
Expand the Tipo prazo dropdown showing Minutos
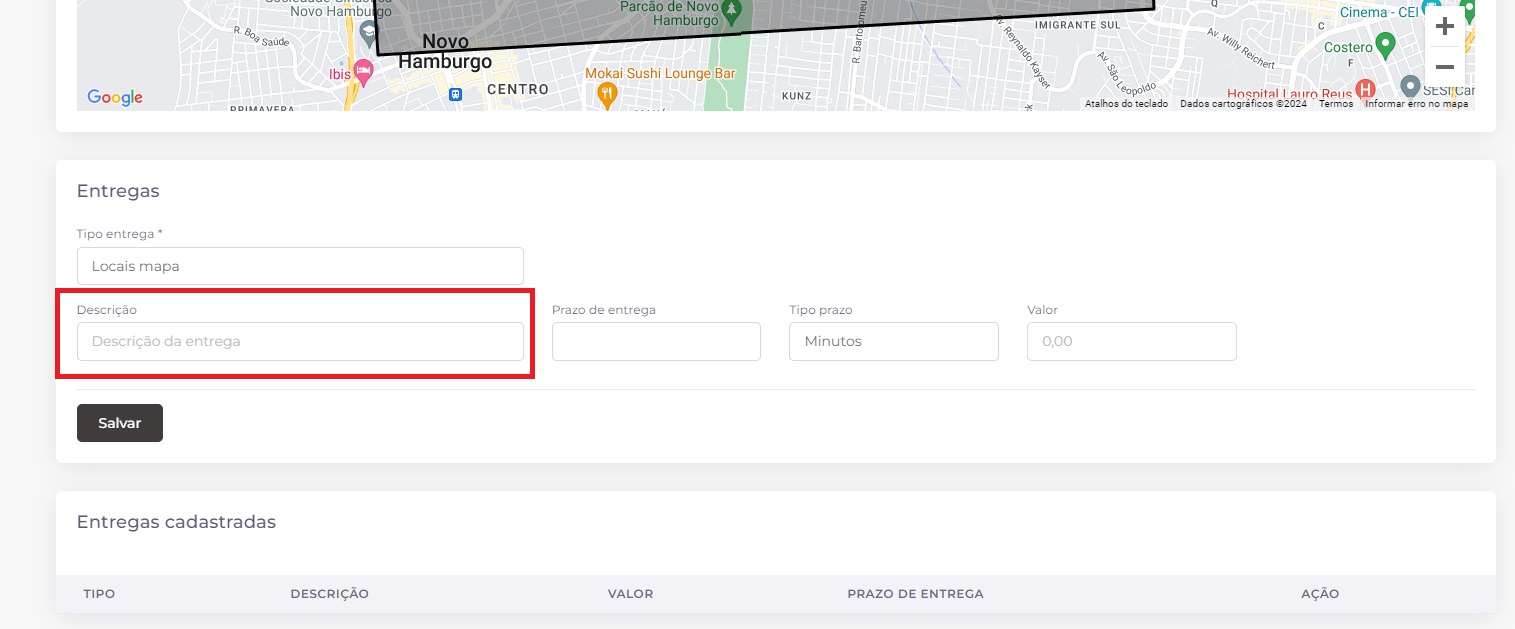[x=893, y=341]
